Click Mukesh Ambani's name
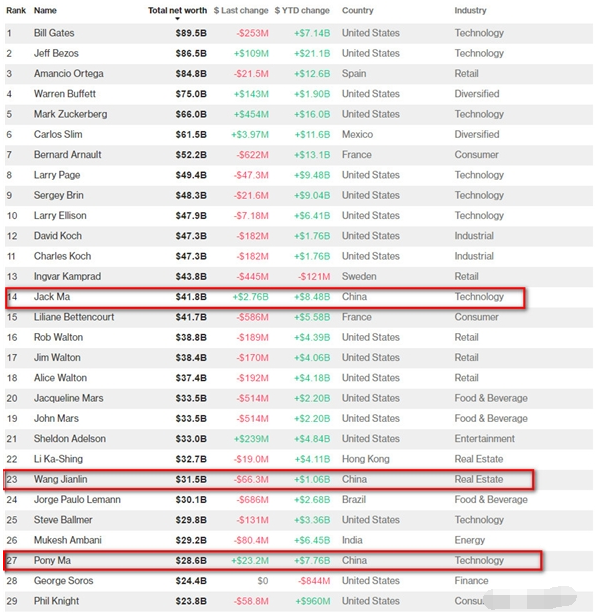597x613 pixels. [x=68, y=540]
